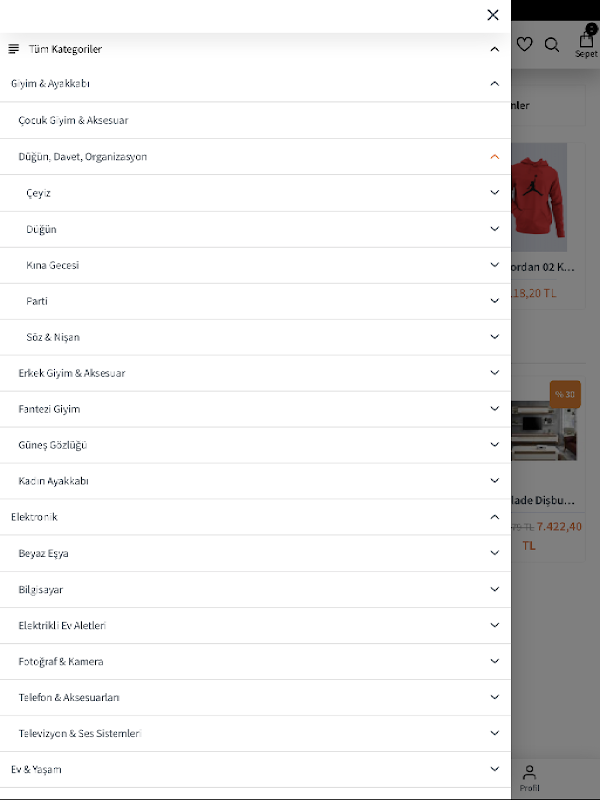The width and height of the screenshot is (600, 800).
Task: Collapse Düğün, Davet, Organizasyon submenu
Action: (494, 157)
